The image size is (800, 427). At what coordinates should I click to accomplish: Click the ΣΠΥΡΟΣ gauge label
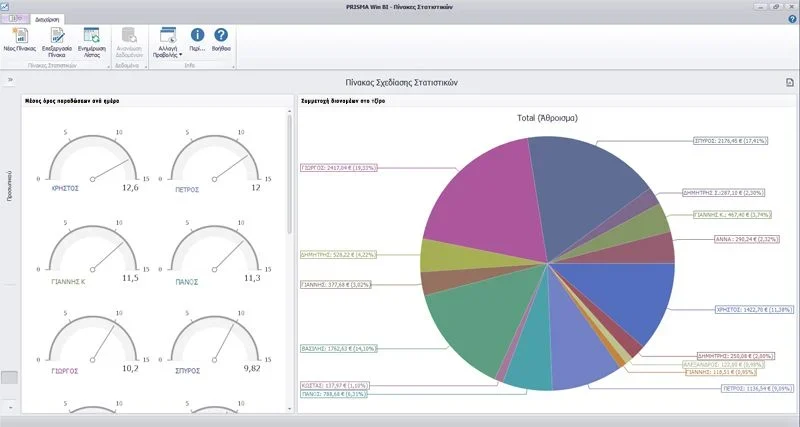pyautogui.click(x=188, y=371)
